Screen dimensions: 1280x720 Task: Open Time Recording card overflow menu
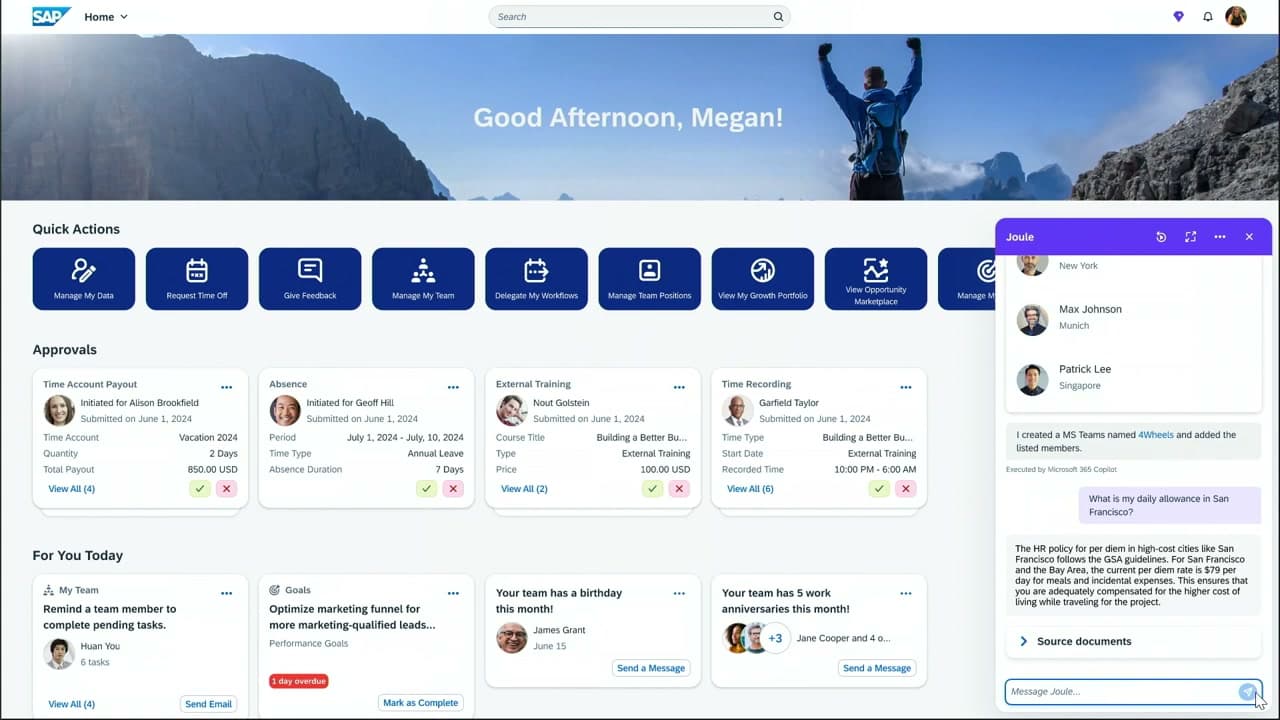[906, 387]
